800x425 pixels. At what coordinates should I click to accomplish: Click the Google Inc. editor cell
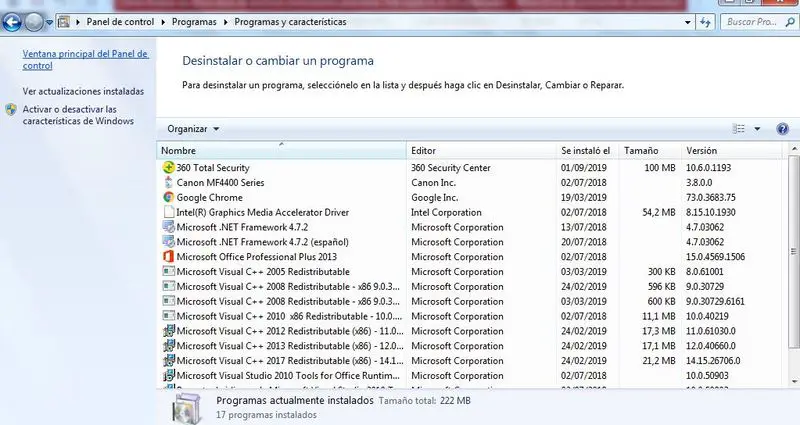click(434, 197)
